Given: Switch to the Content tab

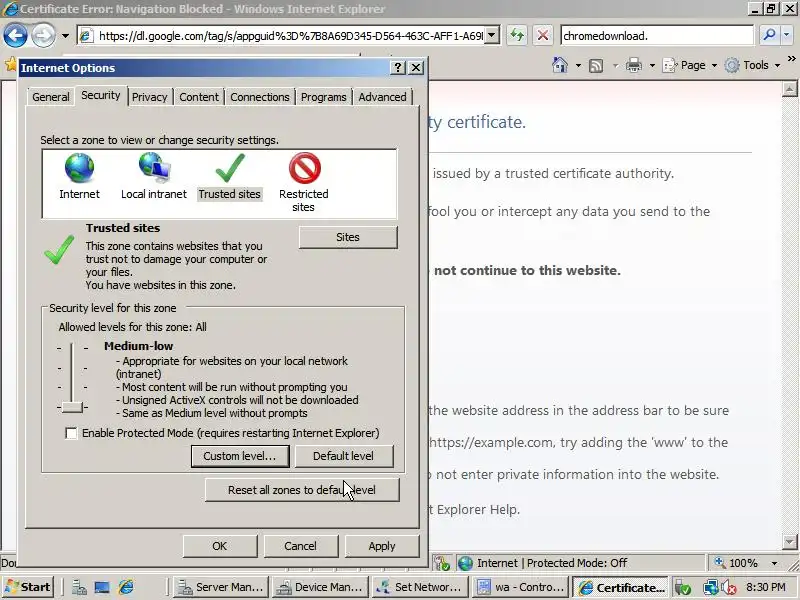Looking at the screenshot, I should coord(199,97).
